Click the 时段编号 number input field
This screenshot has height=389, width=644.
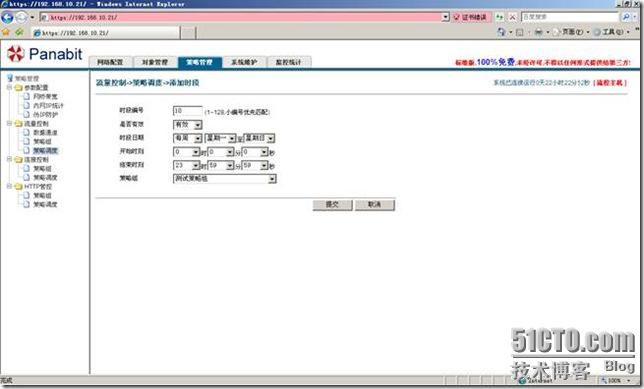point(188,111)
